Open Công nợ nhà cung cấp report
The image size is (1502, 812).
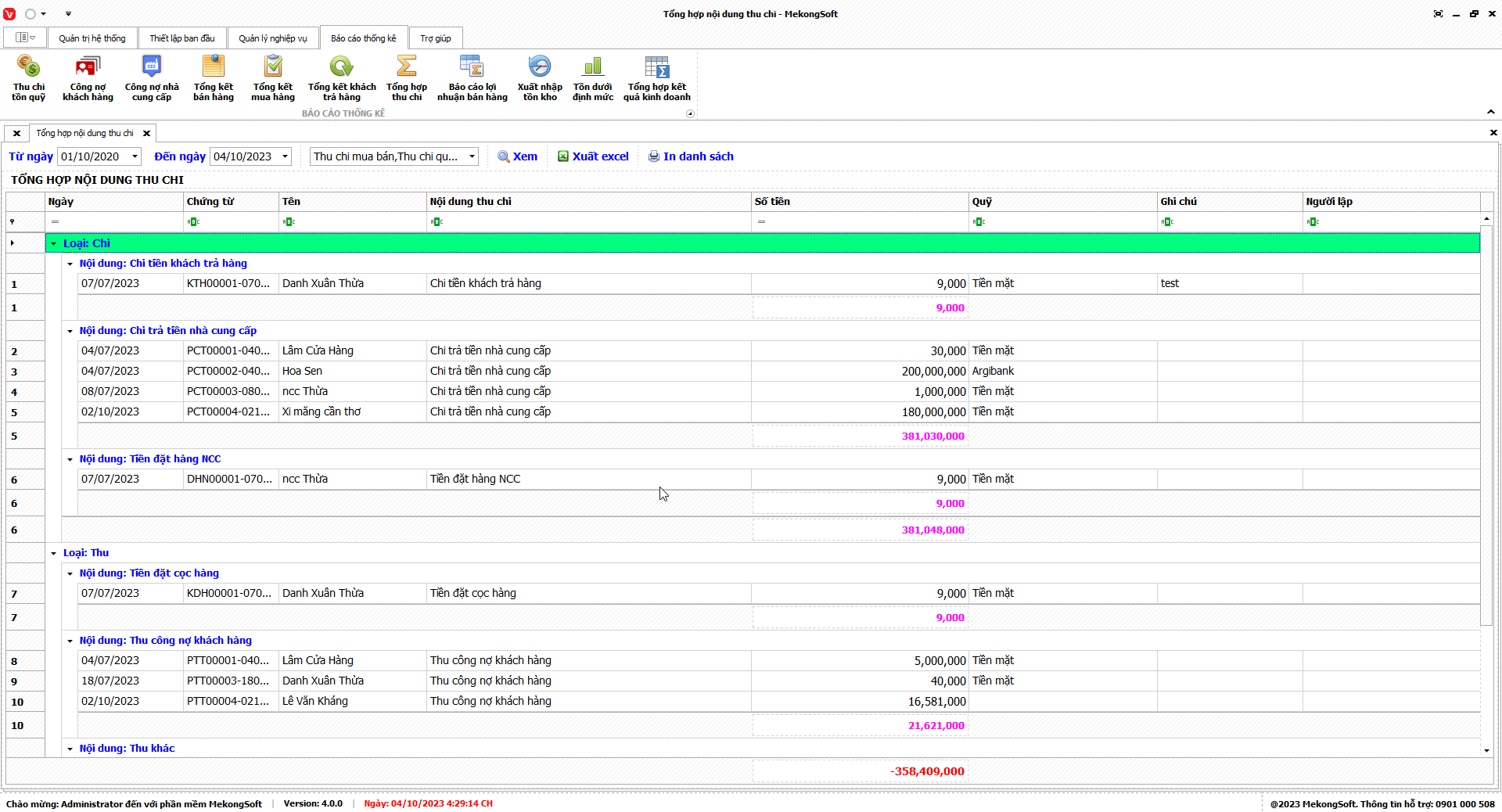pyautogui.click(x=152, y=78)
